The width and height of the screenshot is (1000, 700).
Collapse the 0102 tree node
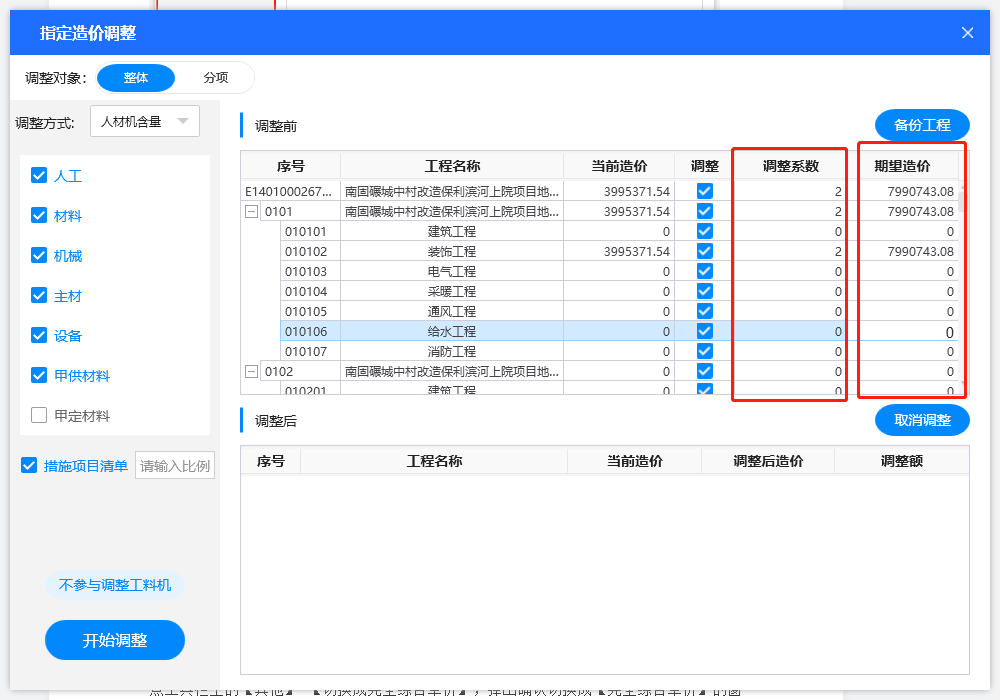coord(251,372)
